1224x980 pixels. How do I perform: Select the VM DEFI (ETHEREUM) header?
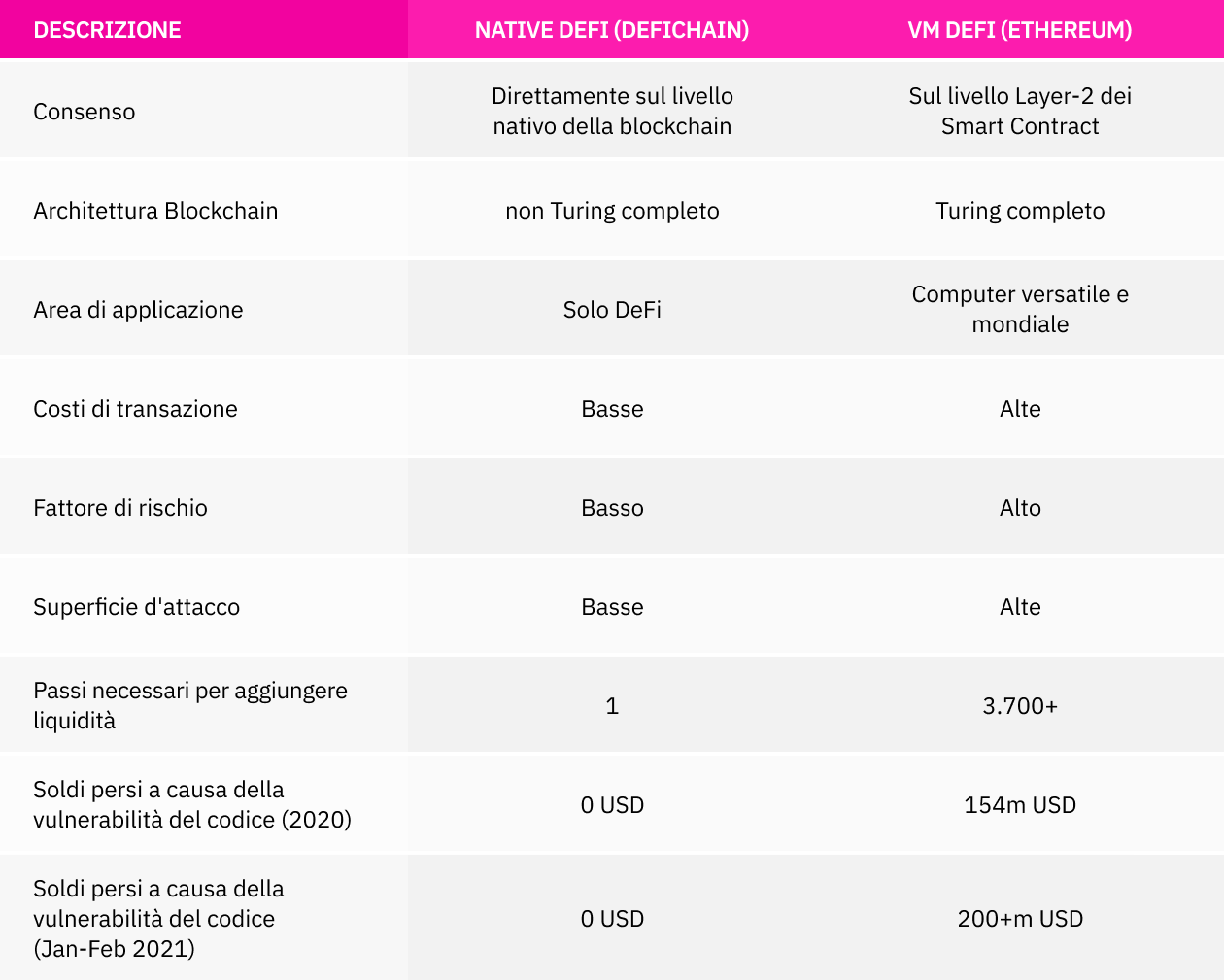pyautogui.click(x=1020, y=30)
